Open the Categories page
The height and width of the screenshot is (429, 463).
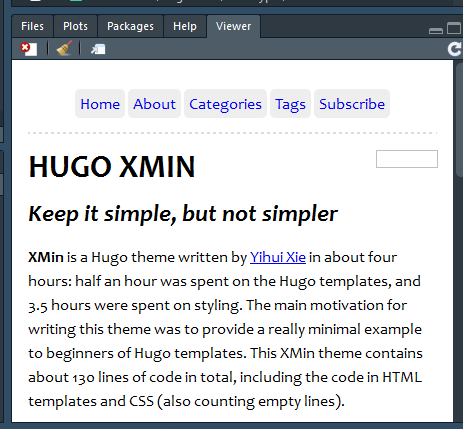tap(225, 104)
